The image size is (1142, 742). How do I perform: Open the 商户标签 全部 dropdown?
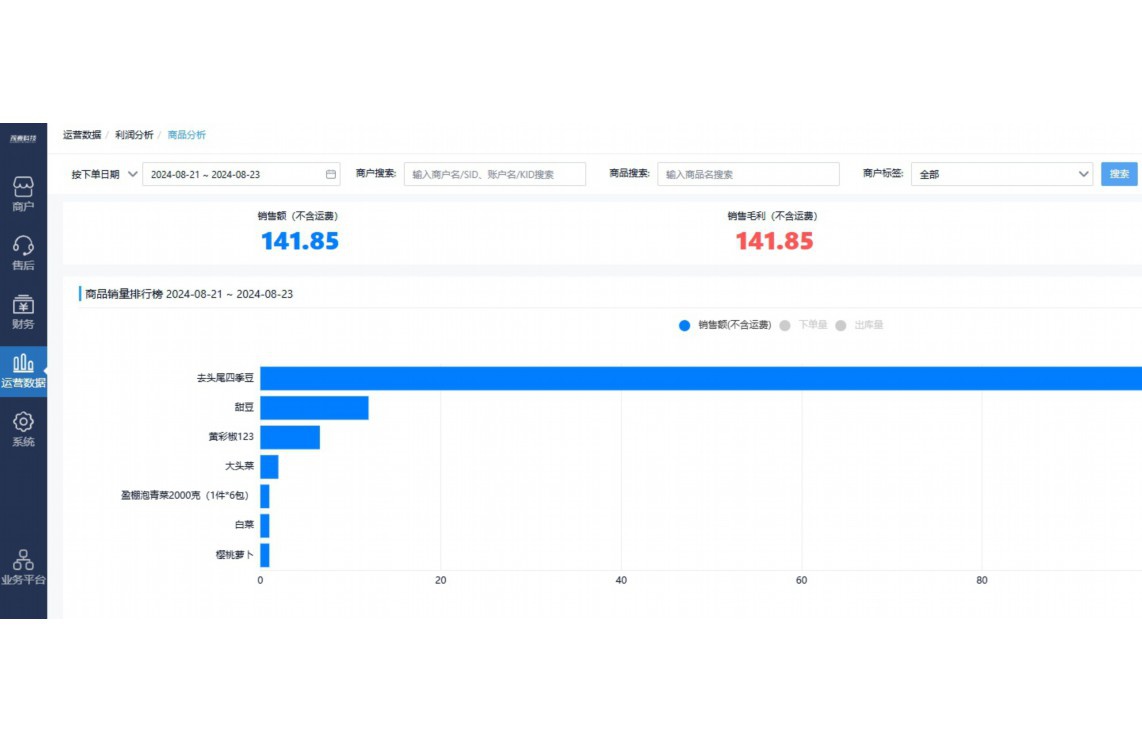pyautogui.click(x=1001, y=174)
